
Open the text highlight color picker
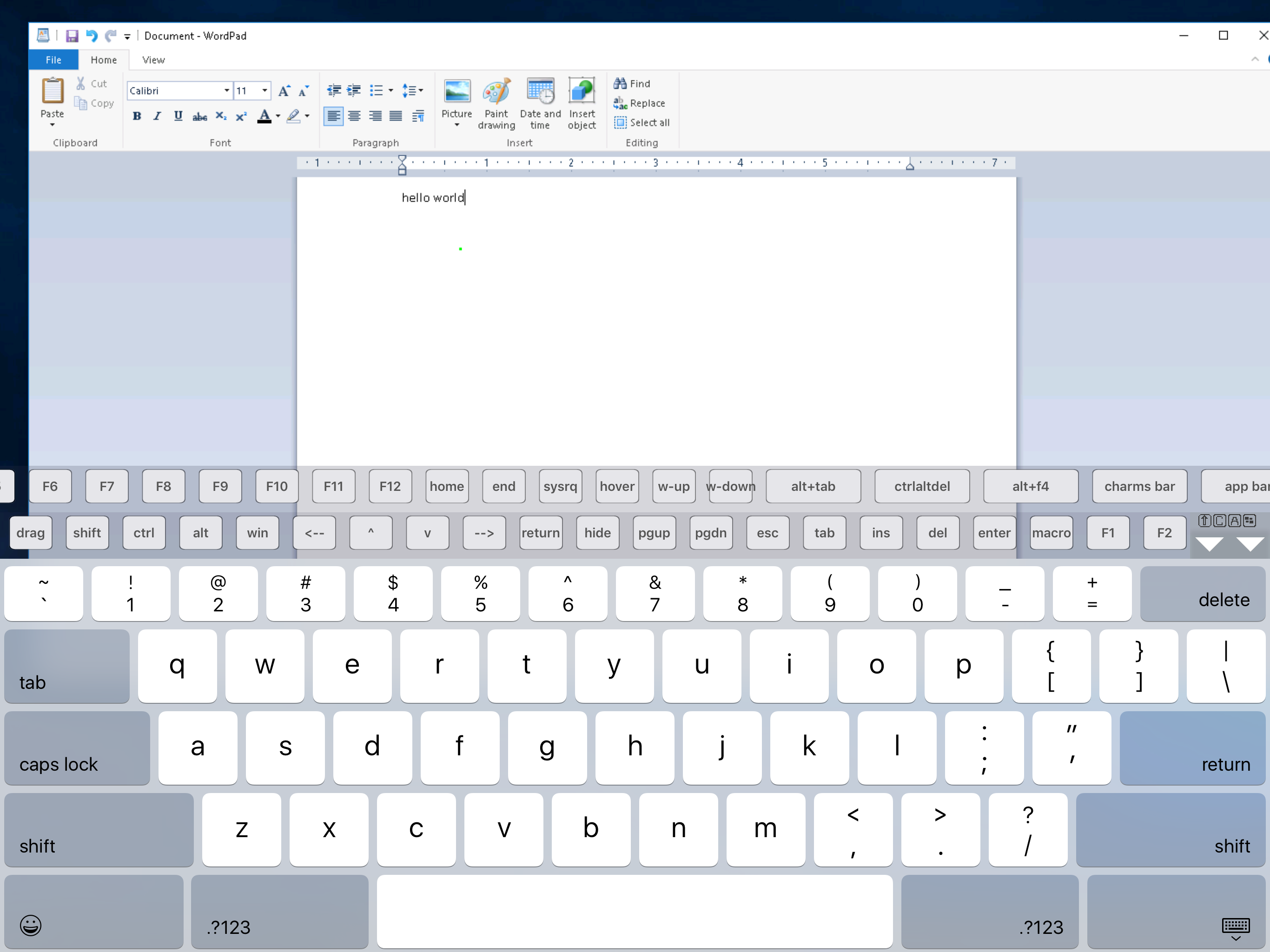coord(307,116)
